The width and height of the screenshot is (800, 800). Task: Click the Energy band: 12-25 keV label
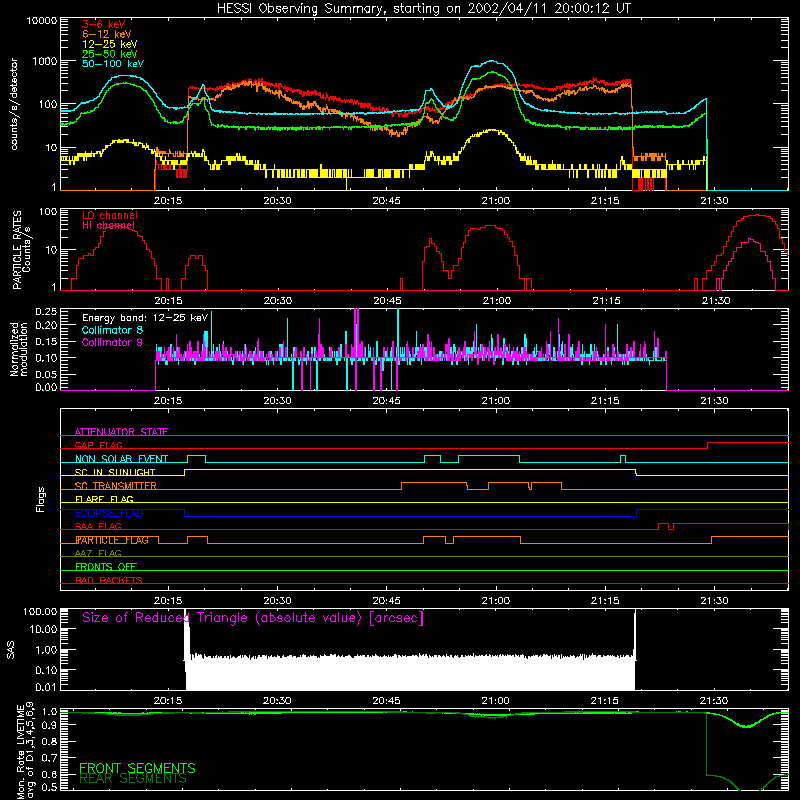(x=145, y=318)
